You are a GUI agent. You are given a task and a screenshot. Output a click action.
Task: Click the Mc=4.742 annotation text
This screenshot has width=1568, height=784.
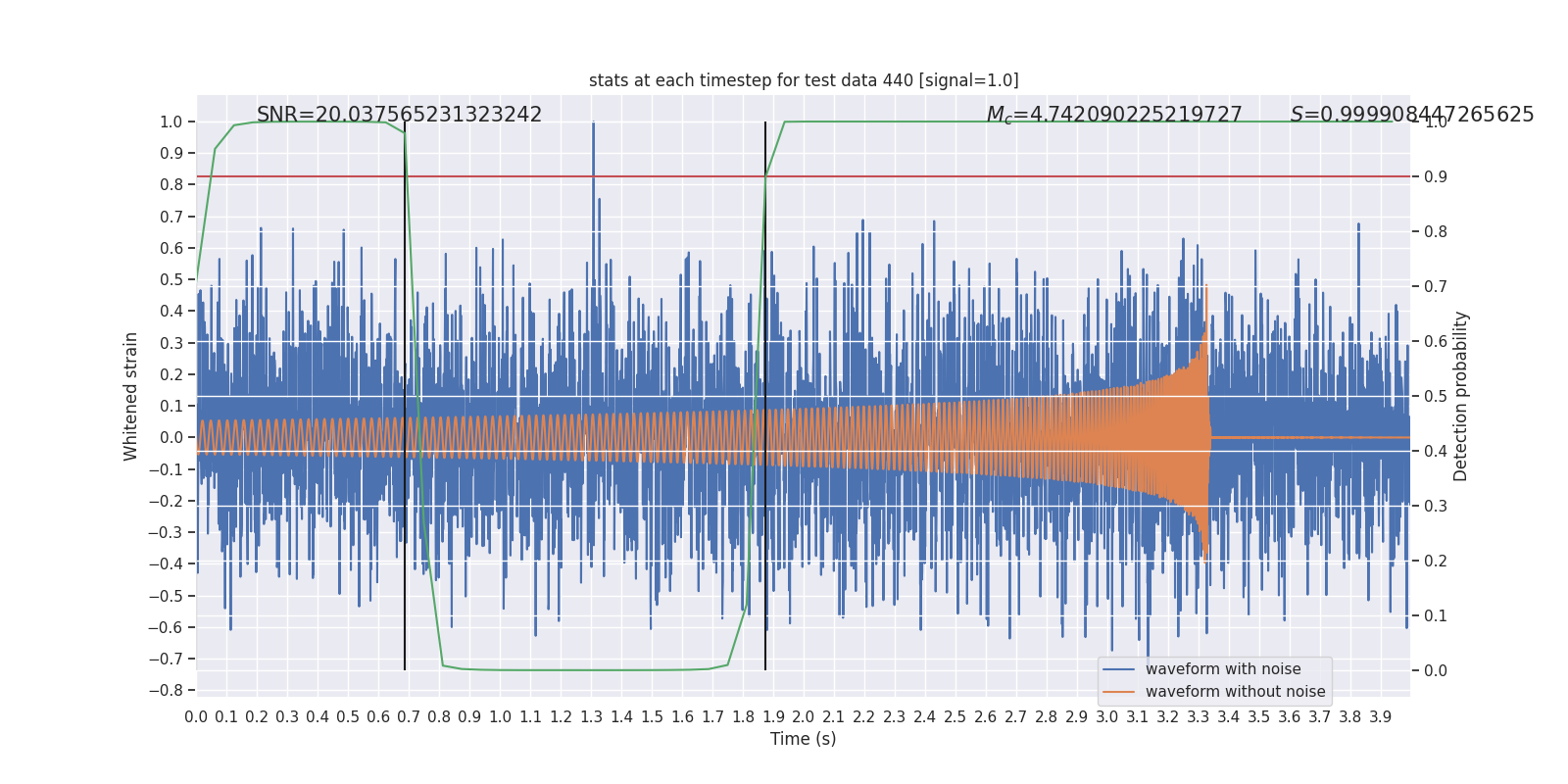coord(1114,115)
